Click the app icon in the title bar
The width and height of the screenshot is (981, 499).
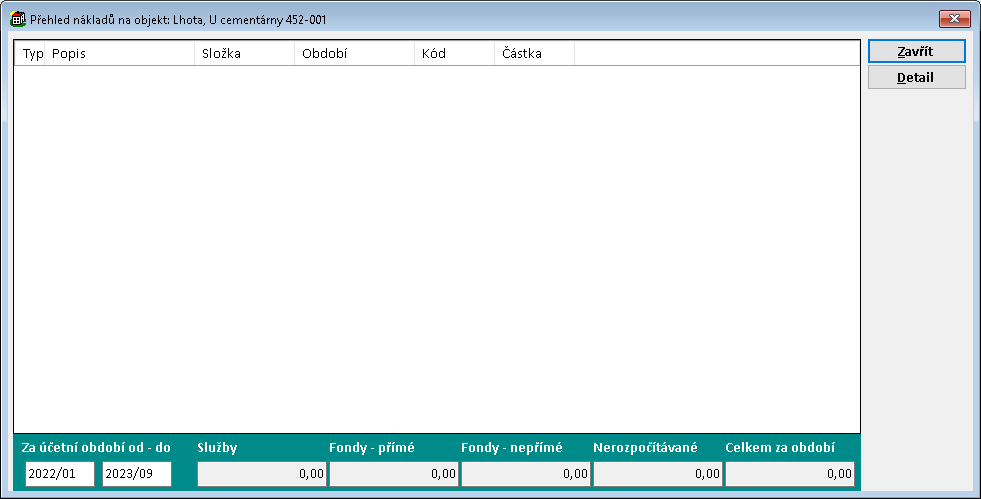pyautogui.click(x=17, y=19)
